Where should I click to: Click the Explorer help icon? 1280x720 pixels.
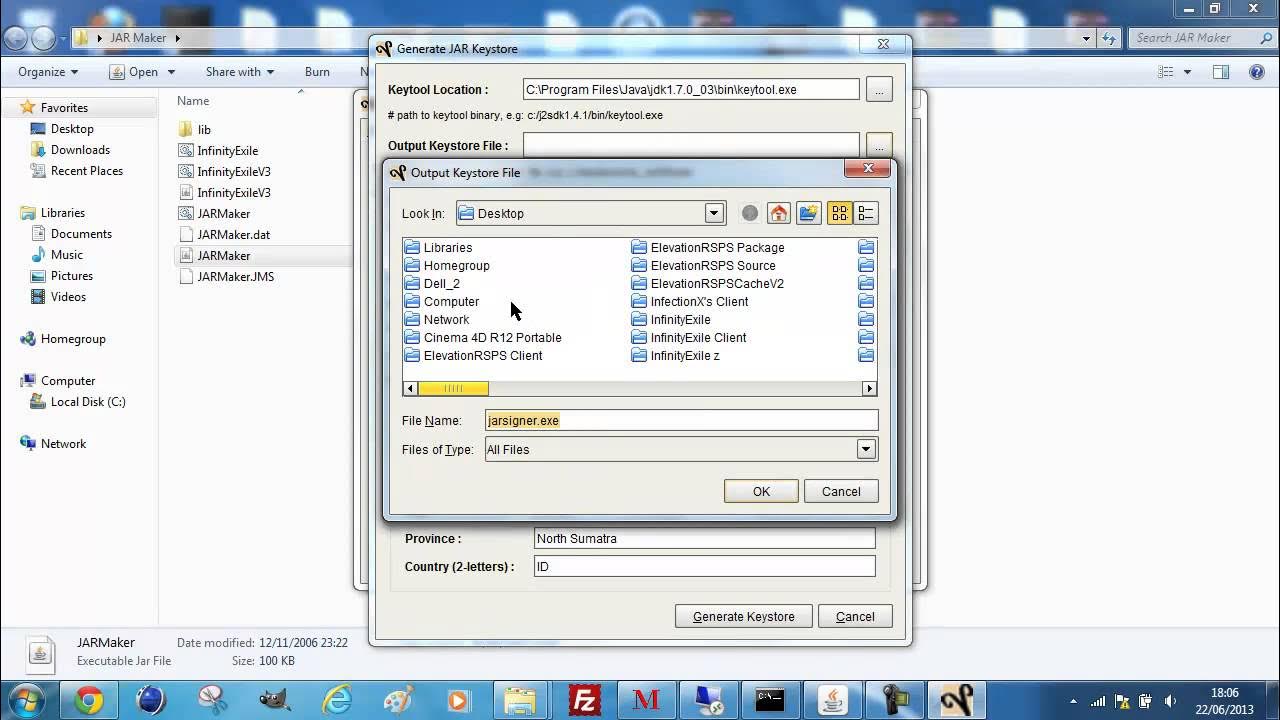coord(1257,72)
